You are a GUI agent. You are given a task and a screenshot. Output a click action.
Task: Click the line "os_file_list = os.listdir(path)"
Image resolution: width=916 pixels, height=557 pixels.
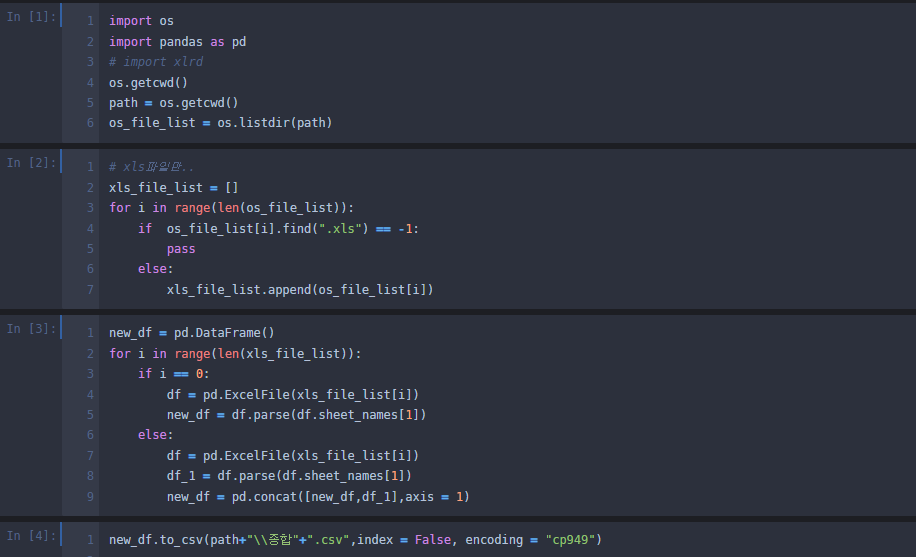click(x=221, y=123)
